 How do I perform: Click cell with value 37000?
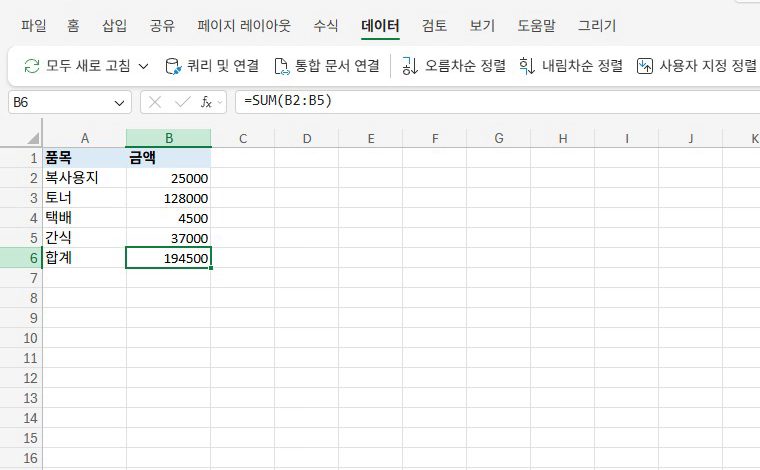point(169,238)
